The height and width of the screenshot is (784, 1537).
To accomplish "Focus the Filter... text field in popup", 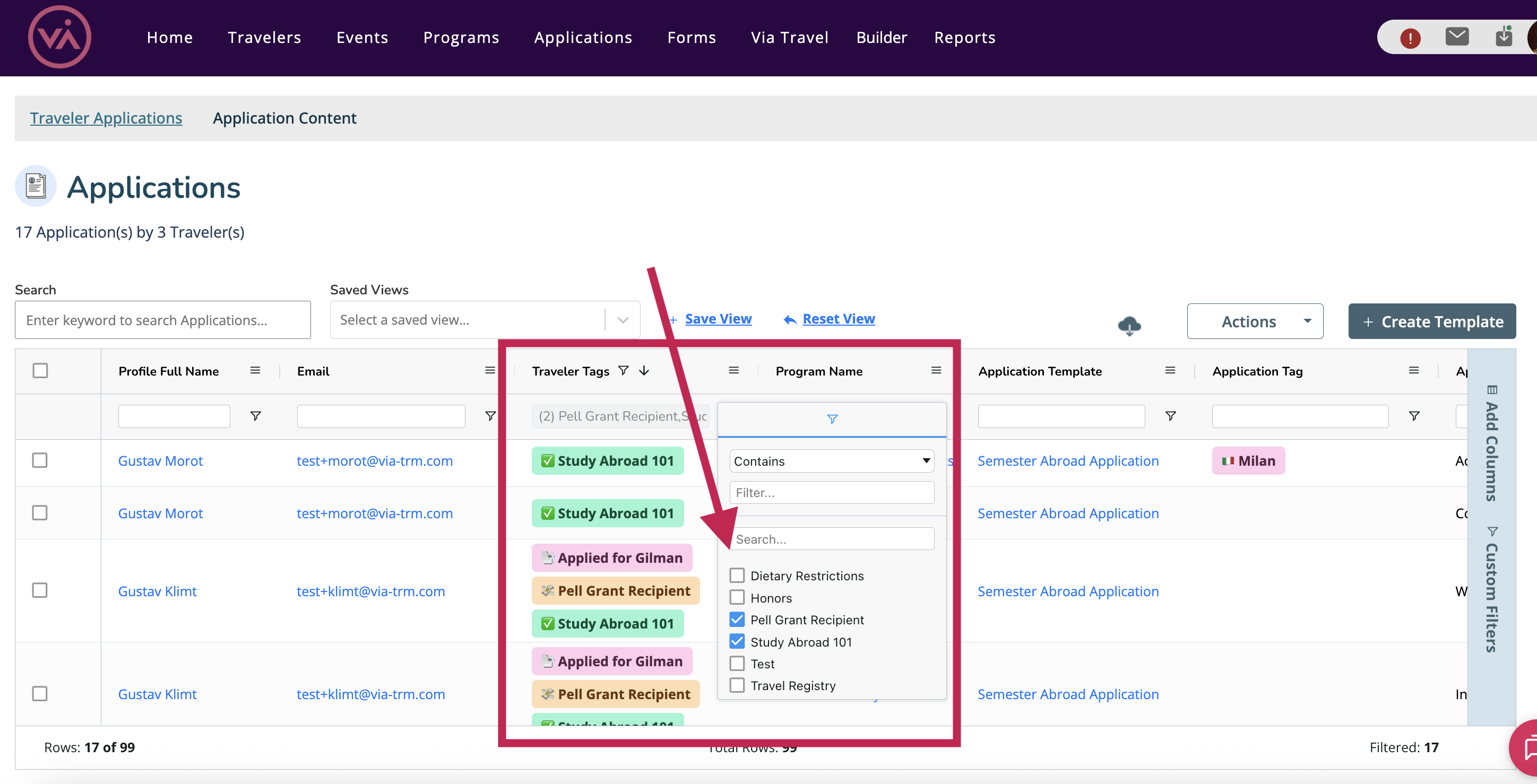I will [832, 492].
